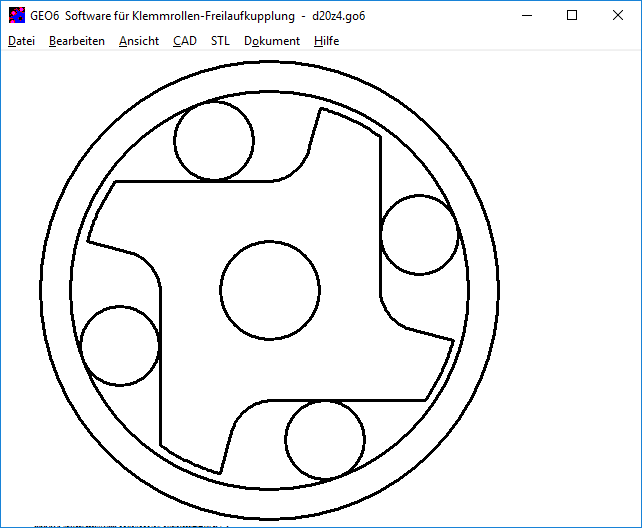Viewport: 642px width, 528px height.
Task: Close the GEO6 window
Action: [618, 15]
